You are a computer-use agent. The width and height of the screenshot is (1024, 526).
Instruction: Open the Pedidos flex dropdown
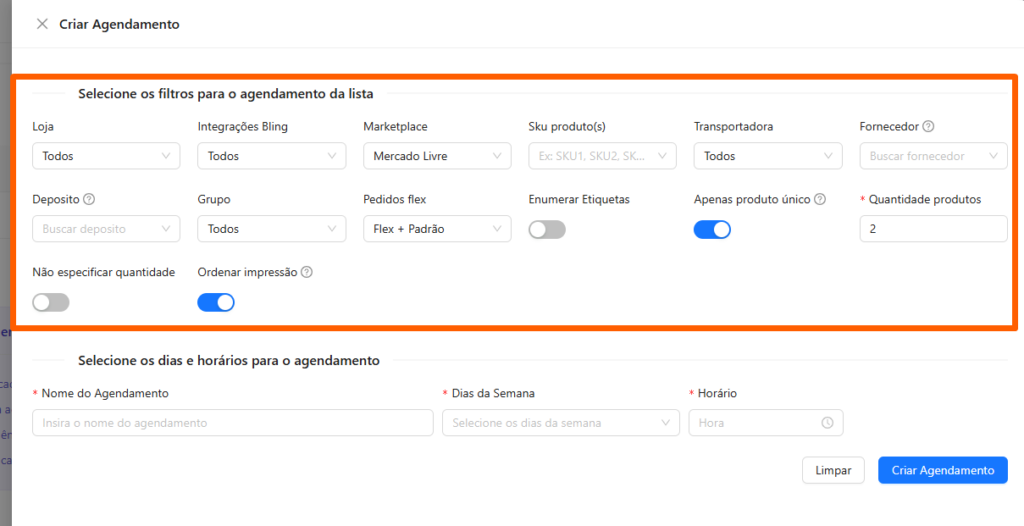click(x=437, y=229)
